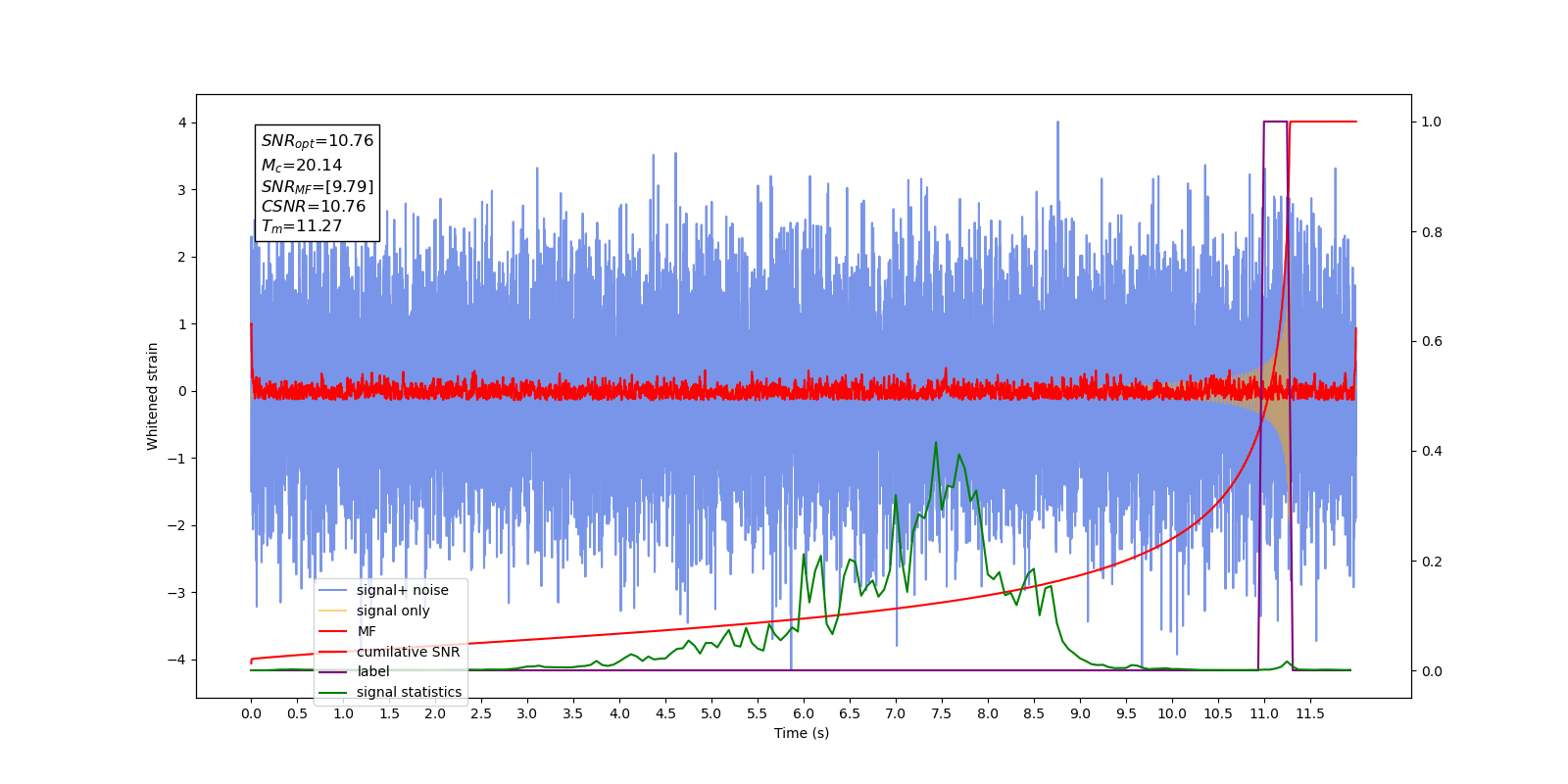Click the 'label' legend entry text
The width and height of the screenshot is (1568, 784).
pyautogui.click(x=373, y=671)
